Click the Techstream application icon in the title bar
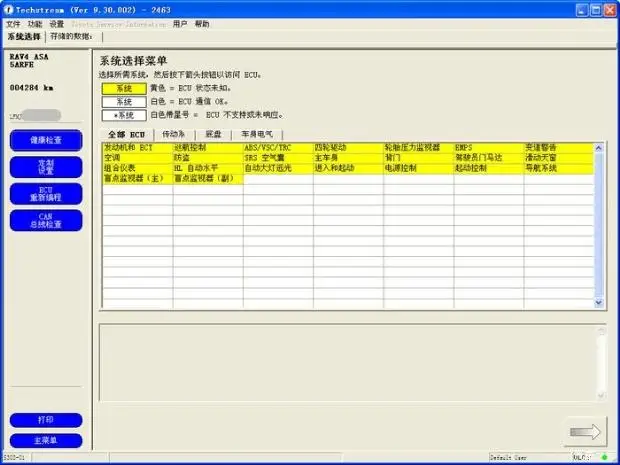Screen dimensions: 620x465 point(8,9)
